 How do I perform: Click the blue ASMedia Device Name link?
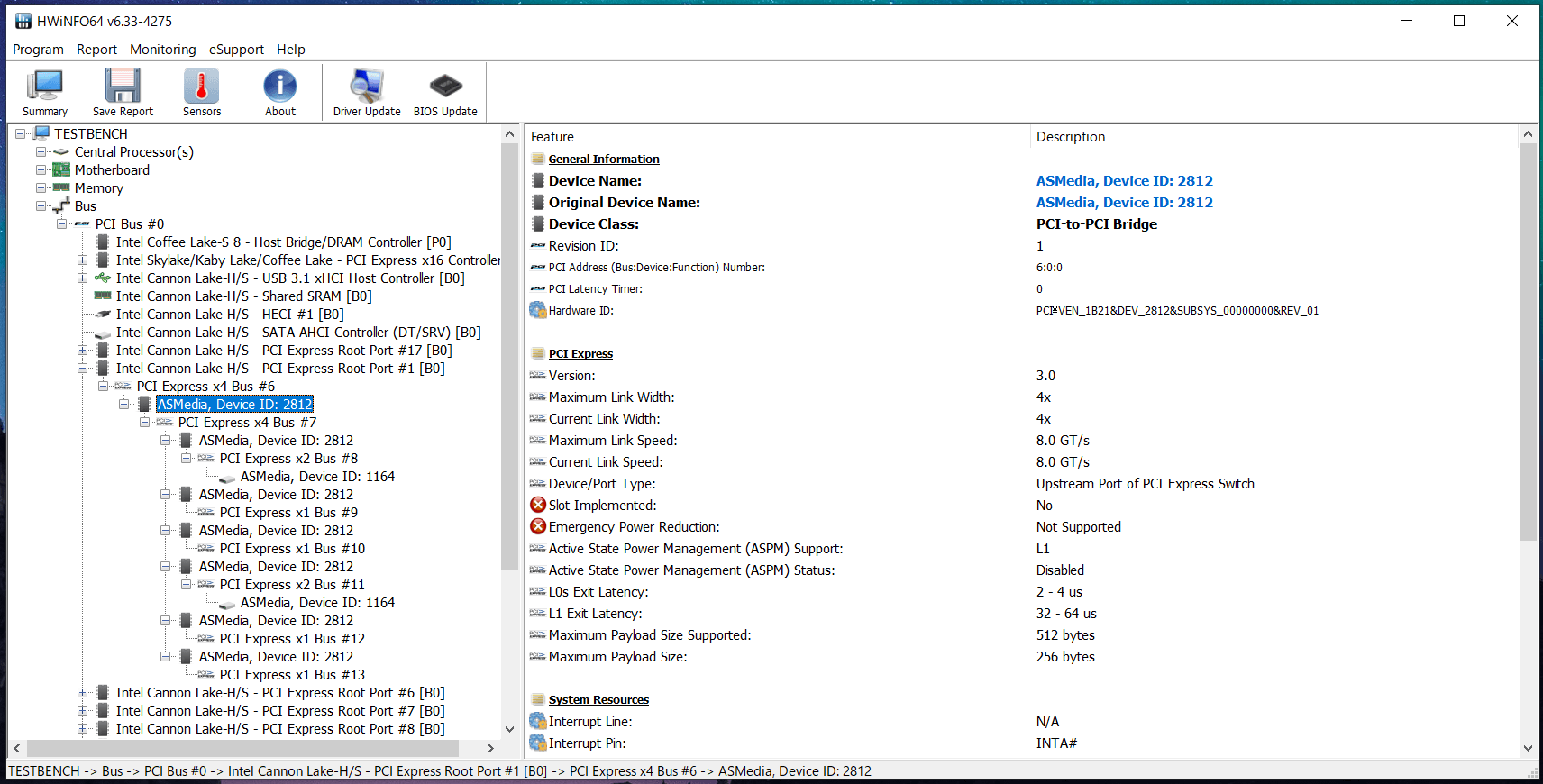(x=1124, y=180)
